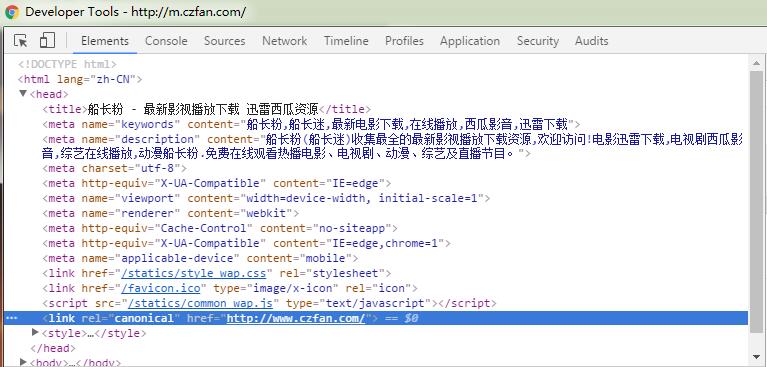767x367 pixels.
Task: Follow the http://www.czfan.com/ canonical link
Action: [295, 318]
